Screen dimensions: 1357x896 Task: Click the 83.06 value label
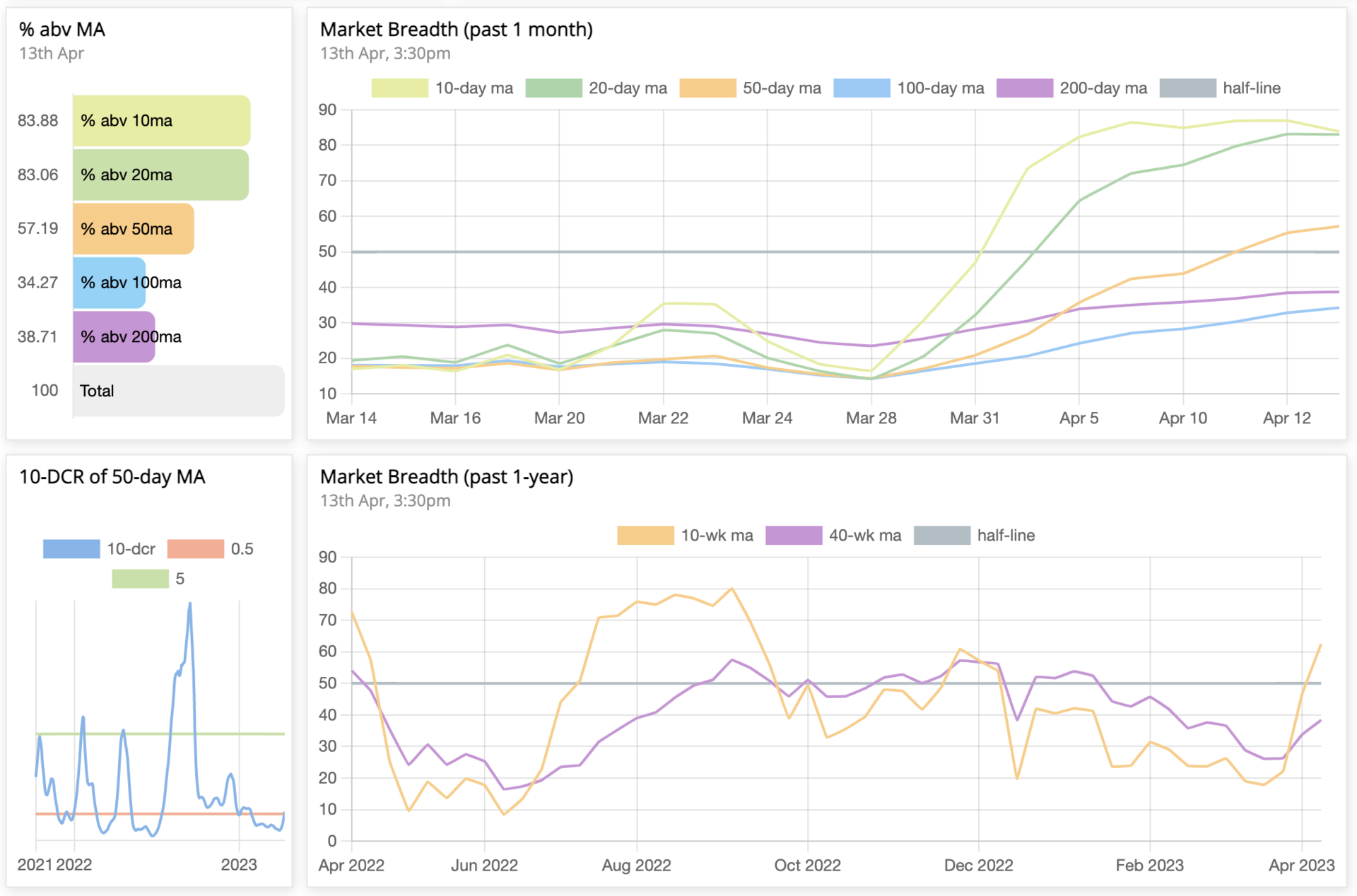coord(38,175)
